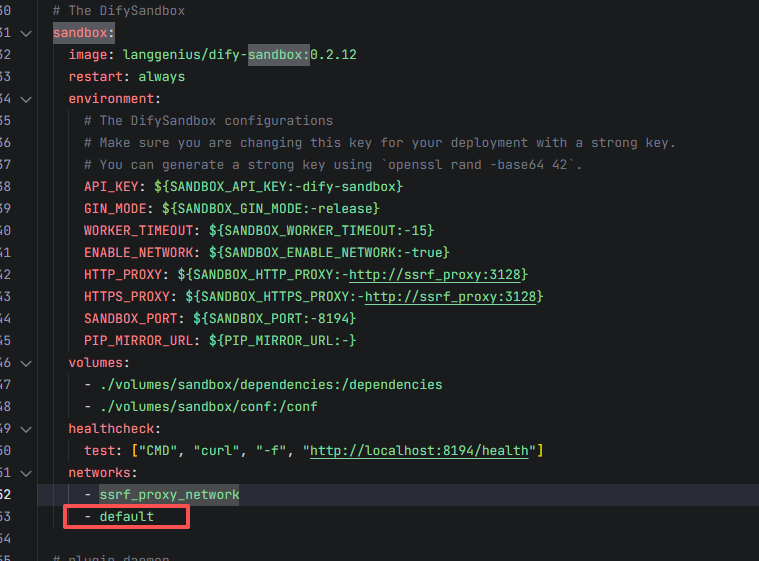The width and height of the screenshot is (759, 561).
Task: Click the "curl" string in test array
Action: (216, 451)
